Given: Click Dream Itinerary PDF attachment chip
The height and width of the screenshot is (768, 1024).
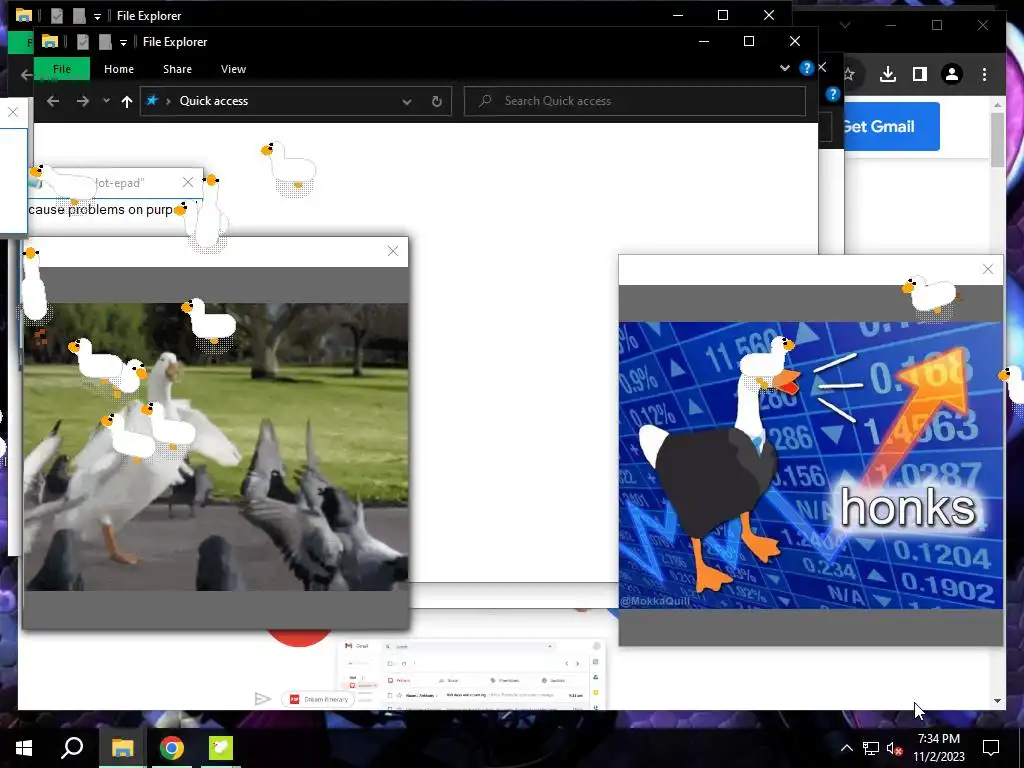Looking at the screenshot, I should pyautogui.click(x=318, y=699).
